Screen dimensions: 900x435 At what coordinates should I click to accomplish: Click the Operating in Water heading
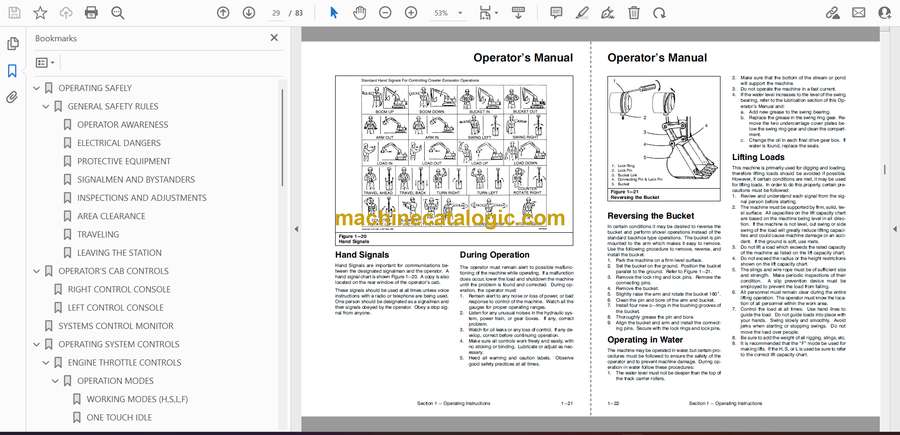coord(645,340)
